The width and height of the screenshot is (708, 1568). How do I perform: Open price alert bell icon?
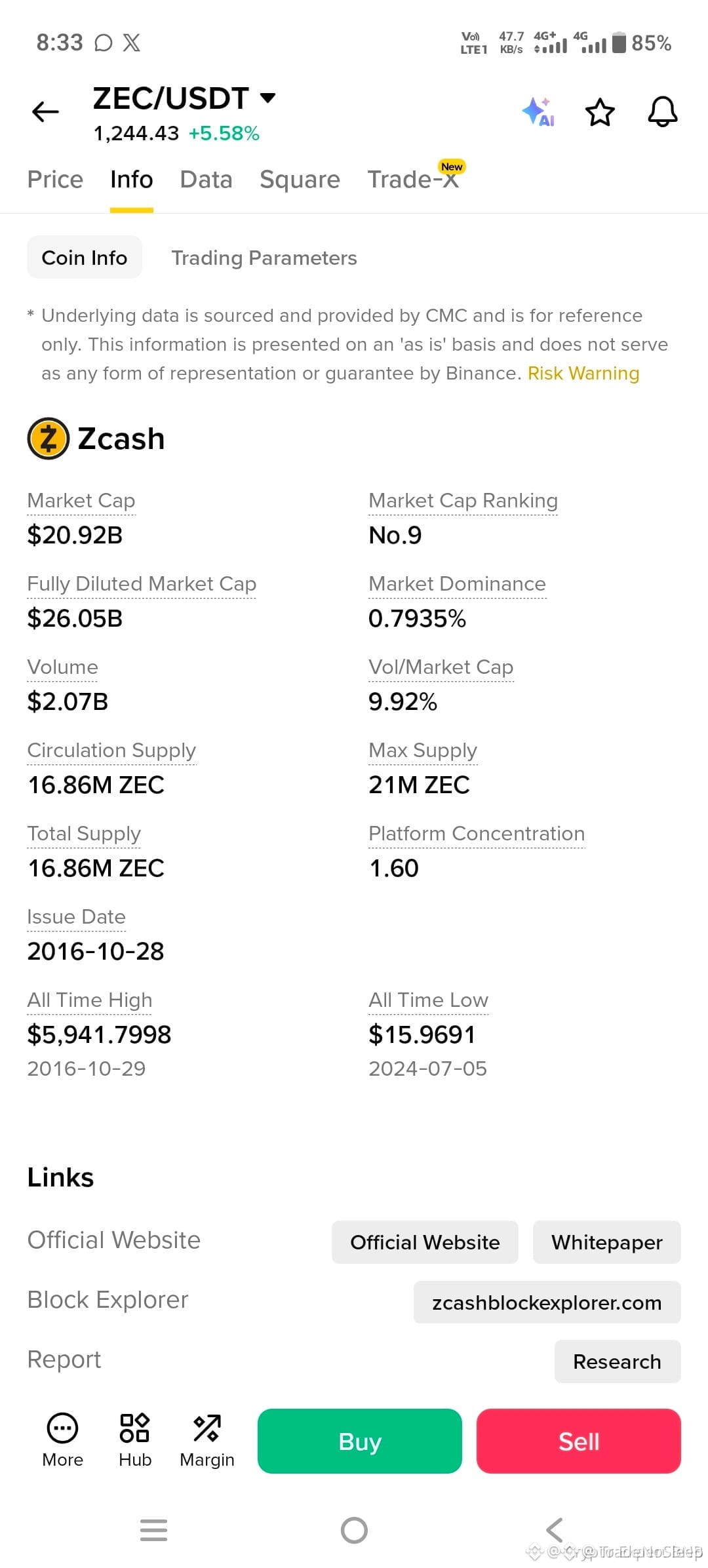(x=663, y=112)
